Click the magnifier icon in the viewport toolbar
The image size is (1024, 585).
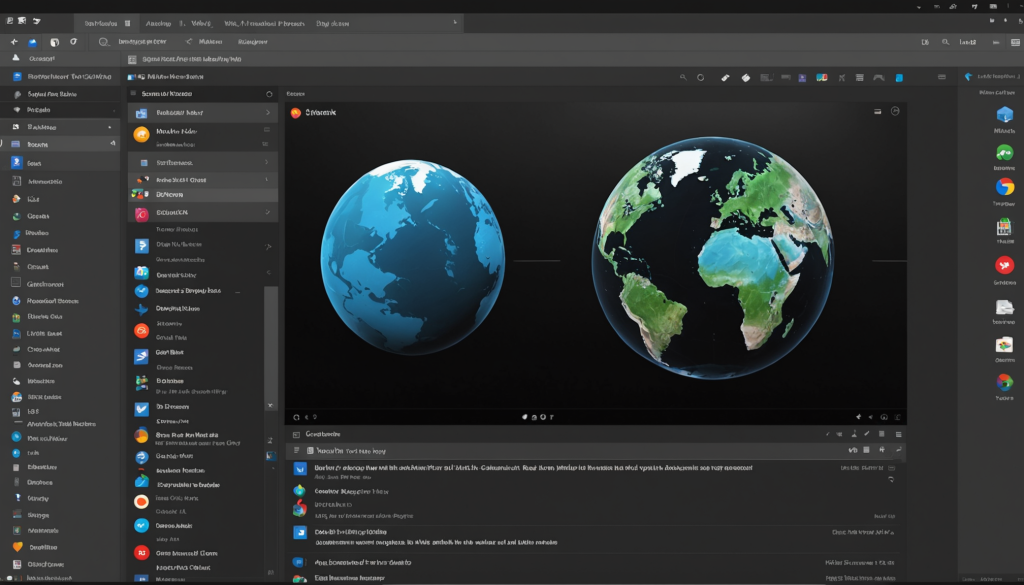click(x=683, y=77)
